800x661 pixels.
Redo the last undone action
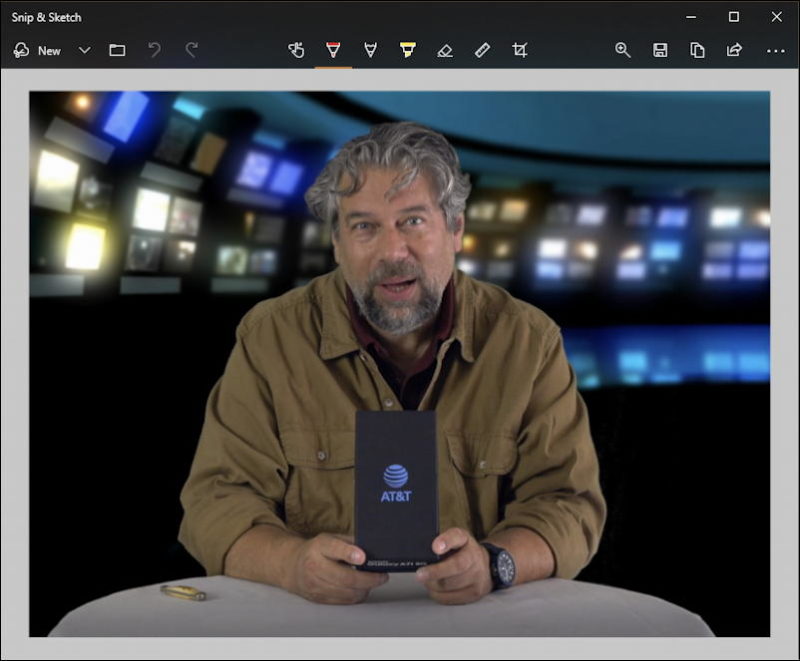coord(191,50)
